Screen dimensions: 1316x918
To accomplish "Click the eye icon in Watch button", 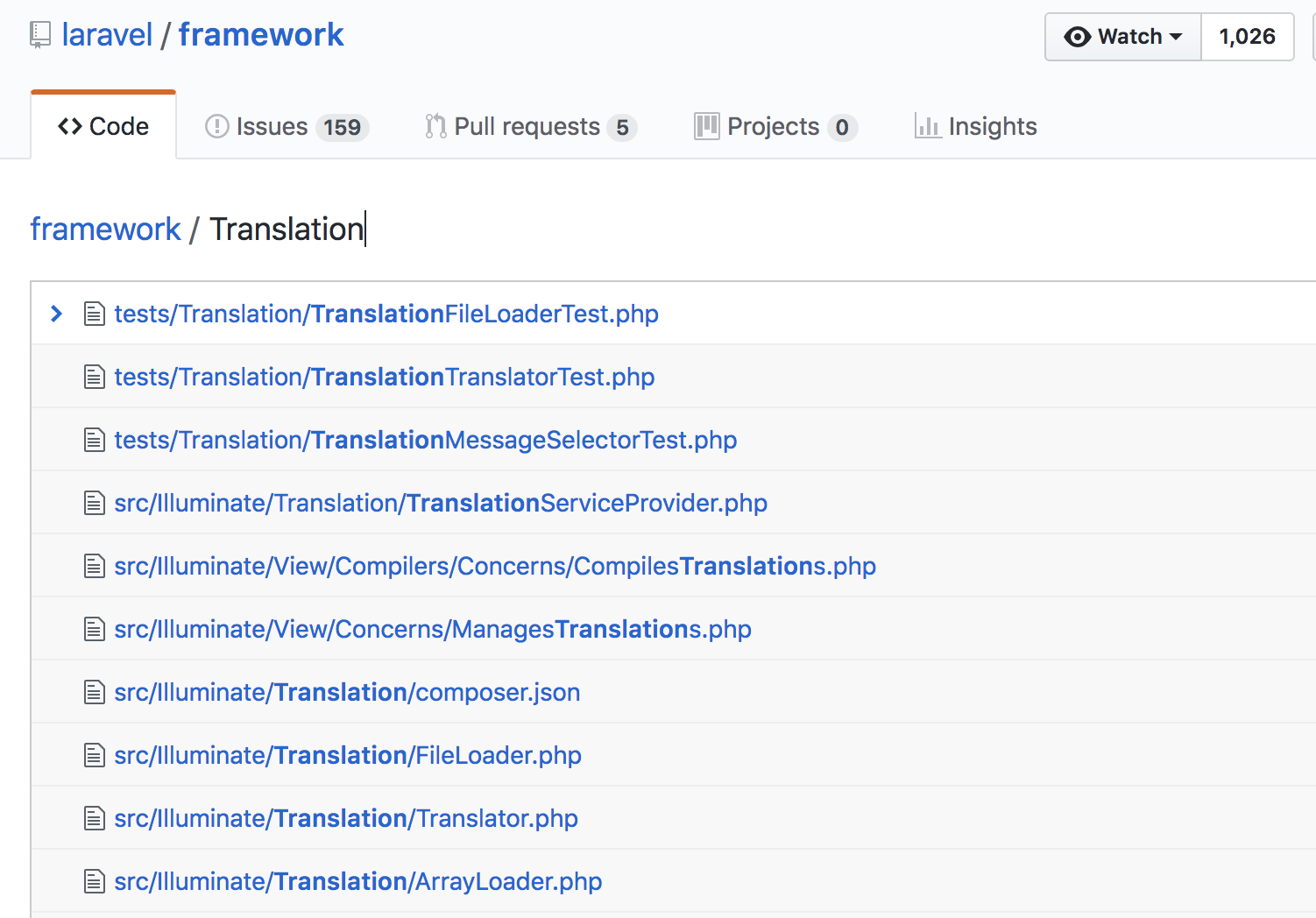I will pos(1077,37).
